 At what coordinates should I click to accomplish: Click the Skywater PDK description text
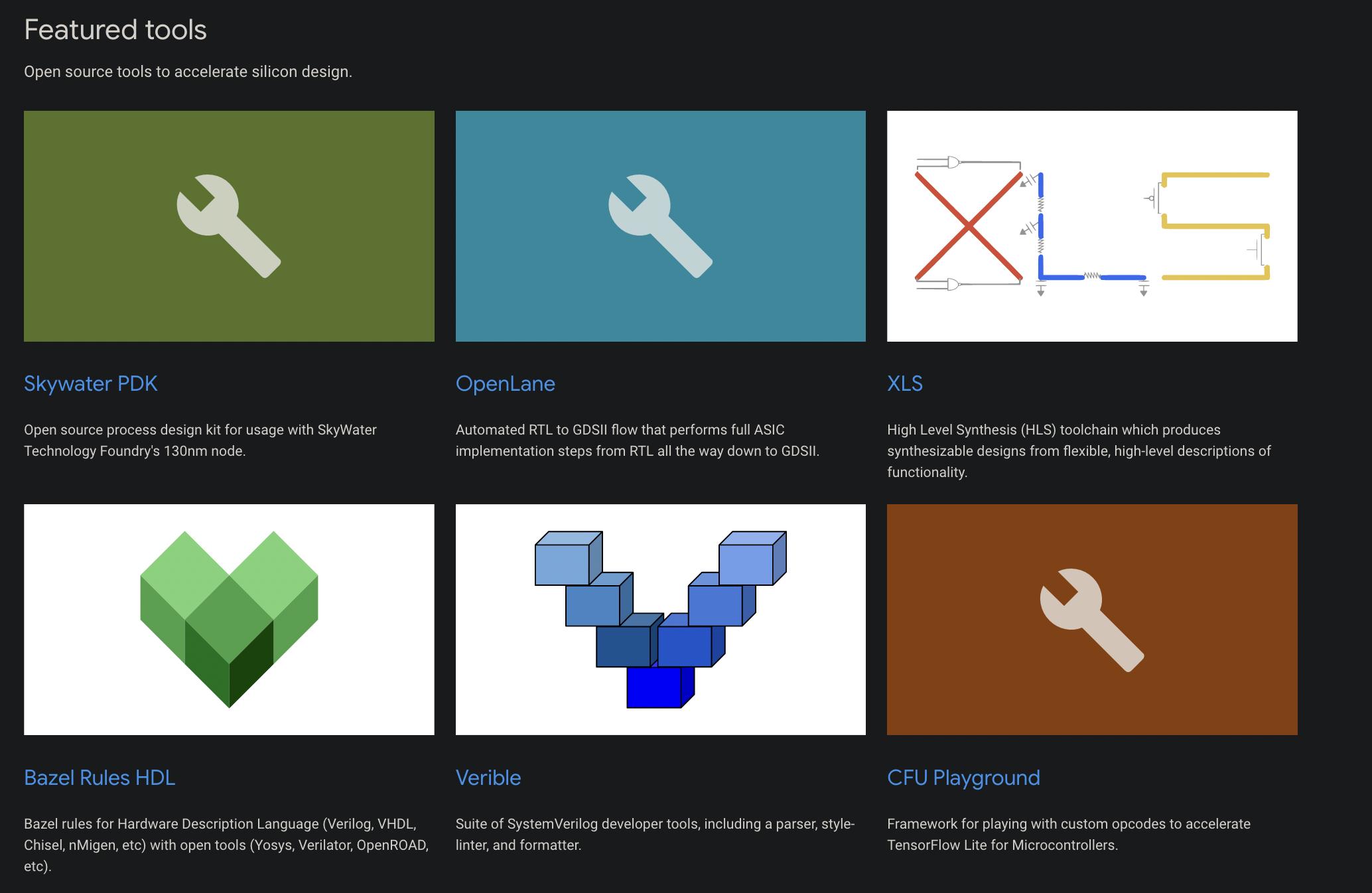[x=200, y=440]
